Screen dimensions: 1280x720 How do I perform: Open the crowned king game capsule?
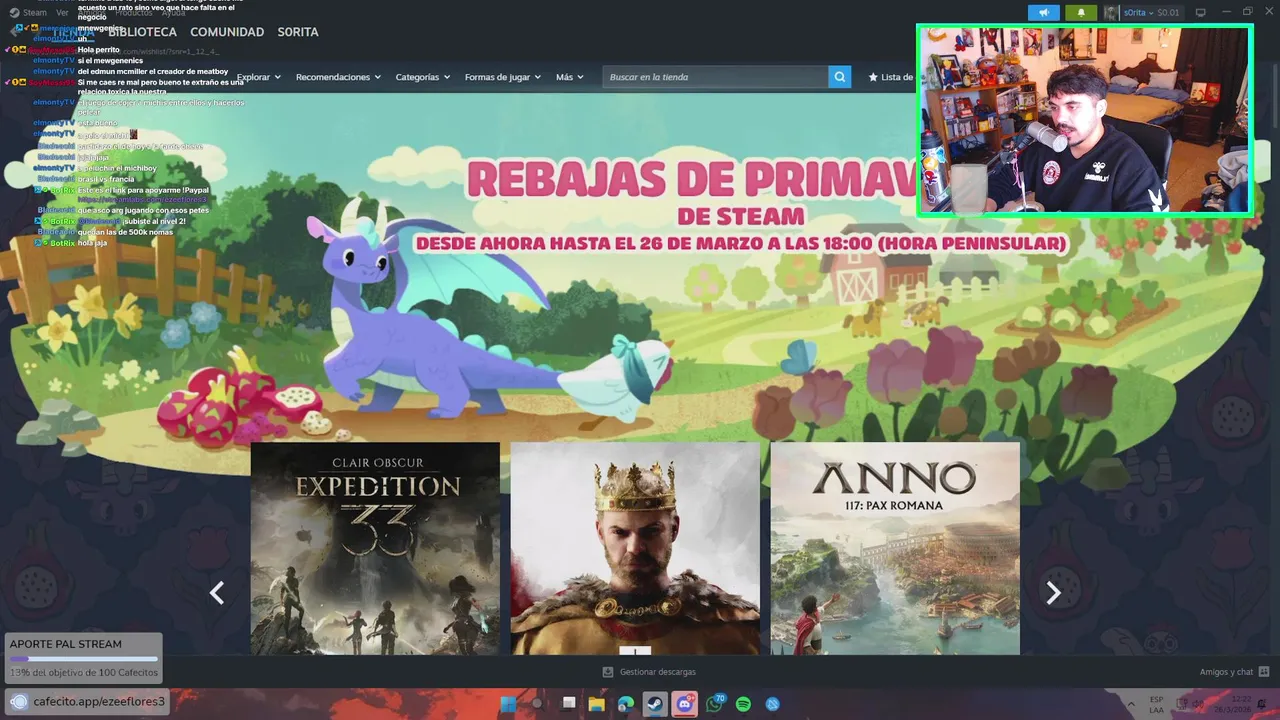point(635,548)
